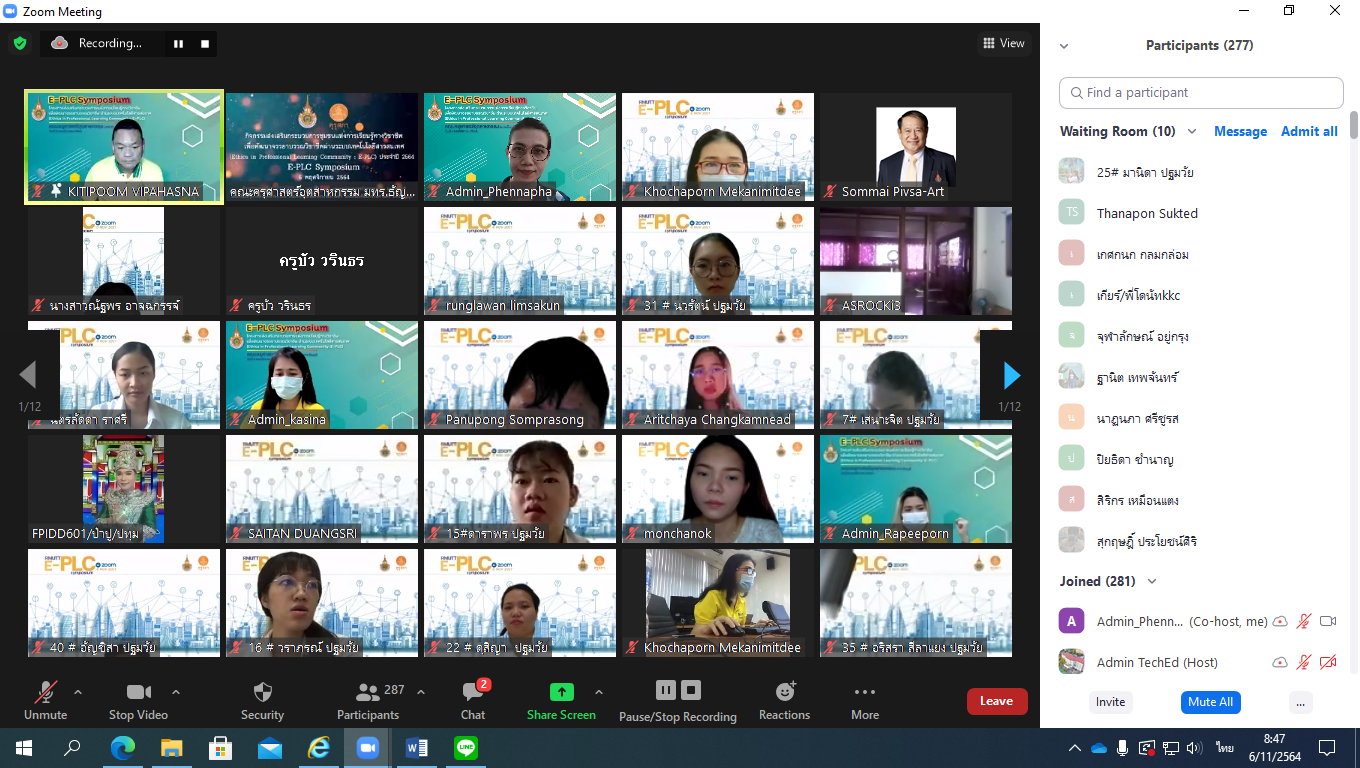Turn off camera with Stop Video
Viewport: 1360px width, 768px height.
138,700
